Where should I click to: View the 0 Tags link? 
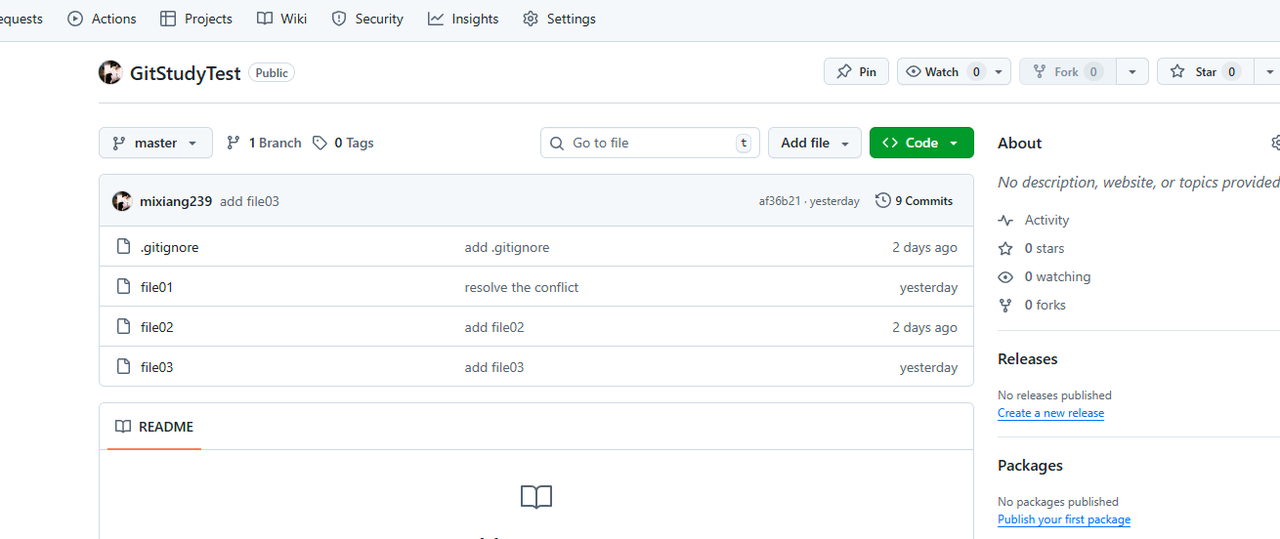click(343, 143)
